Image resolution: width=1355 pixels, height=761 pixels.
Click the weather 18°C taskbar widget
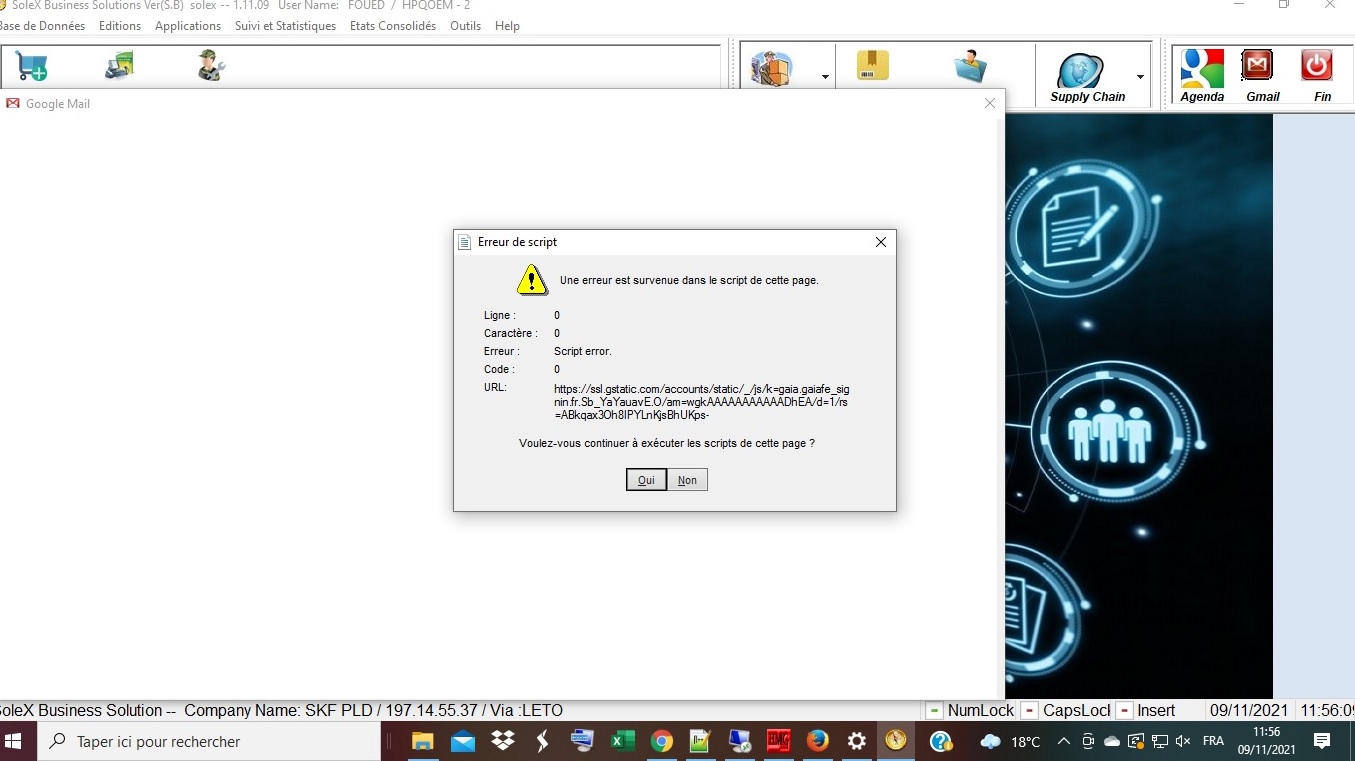click(x=1011, y=741)
